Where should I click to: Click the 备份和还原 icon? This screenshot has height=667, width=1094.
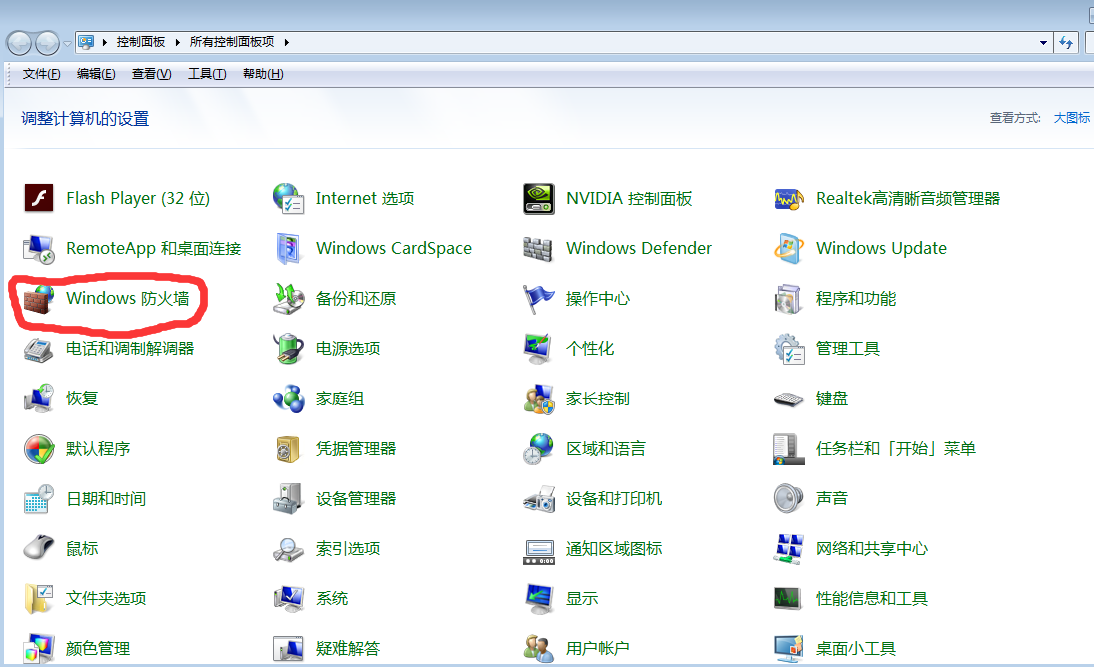click(288, 299)
